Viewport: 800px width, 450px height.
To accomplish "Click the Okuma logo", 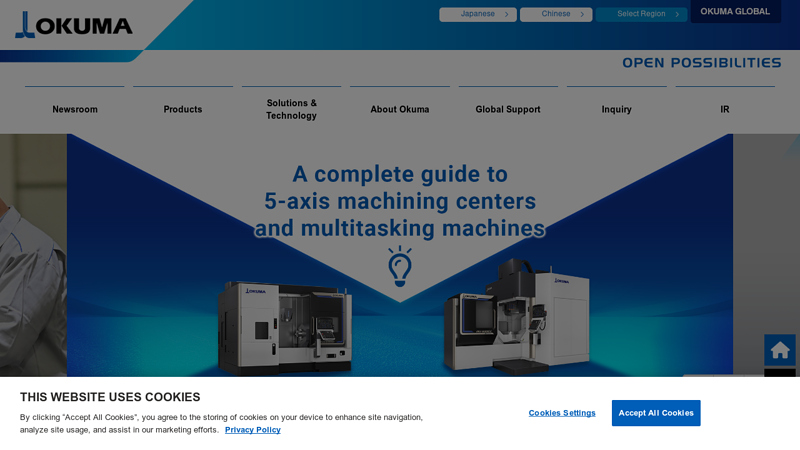I will [x=74, y=25].
